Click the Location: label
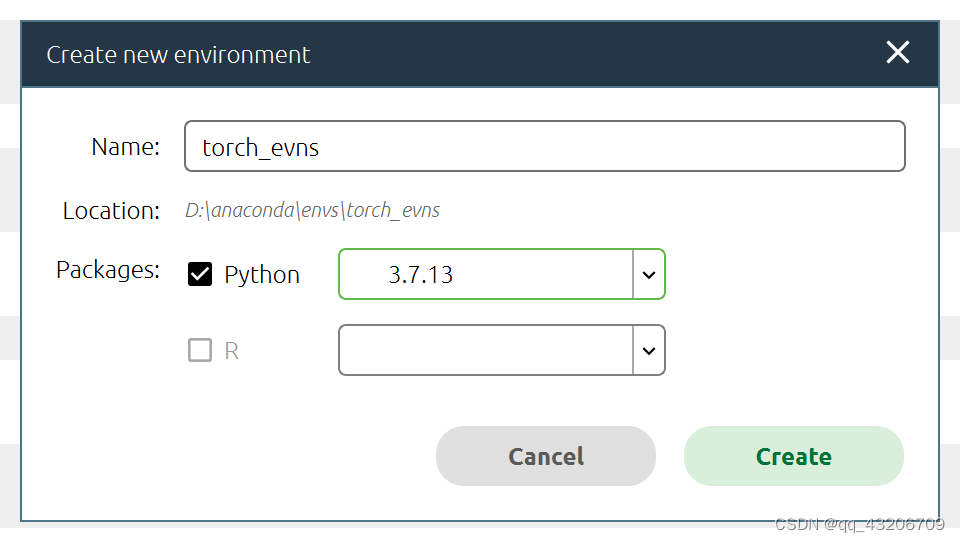Viewport: 960px width, 542px height. point(111,211)
